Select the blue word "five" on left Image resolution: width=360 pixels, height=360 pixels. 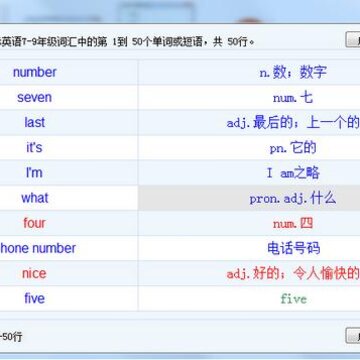(35, 298)
